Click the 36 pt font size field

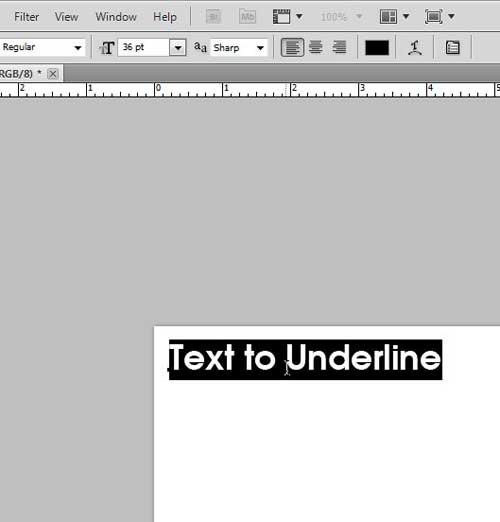tap(143, 47)
